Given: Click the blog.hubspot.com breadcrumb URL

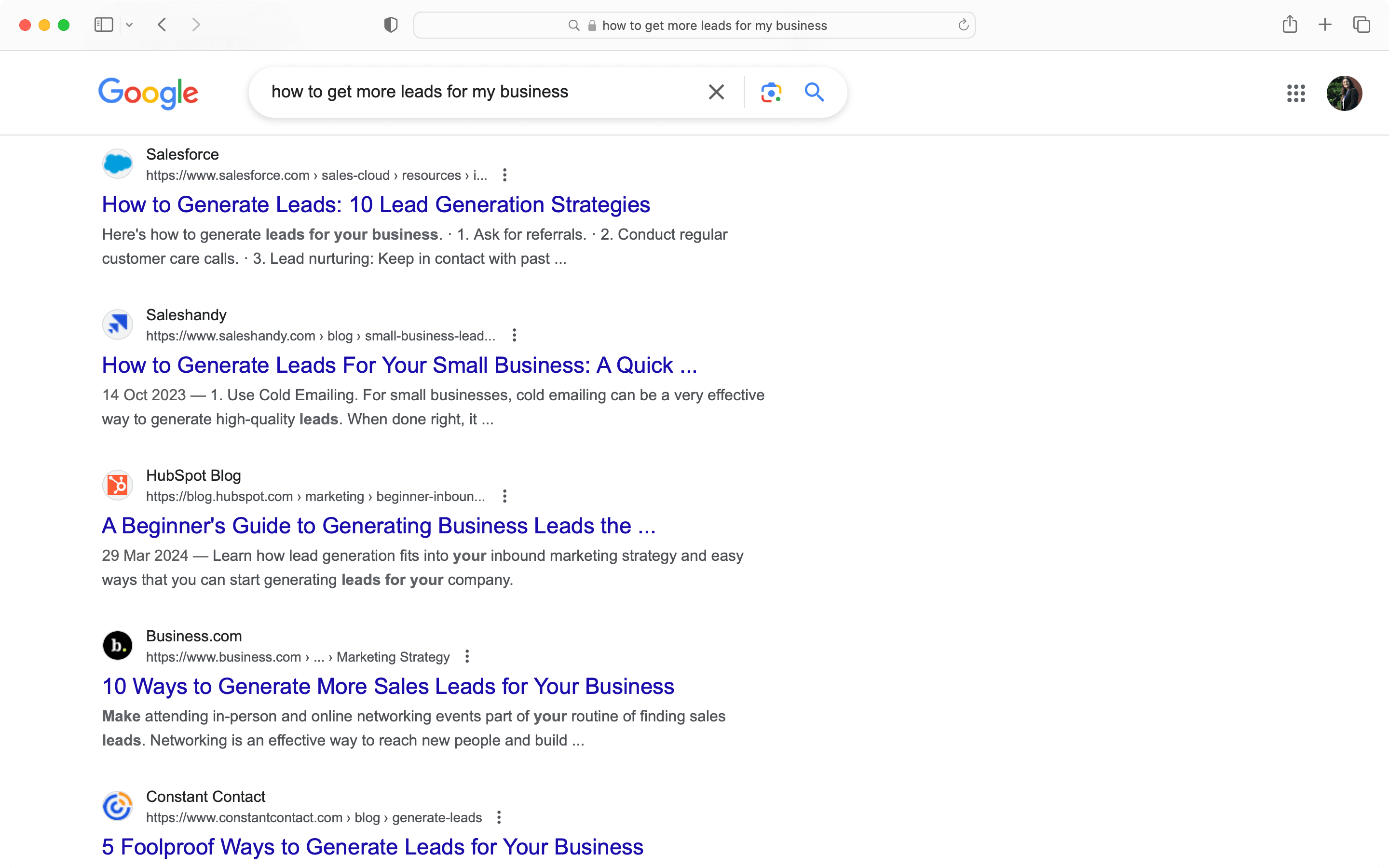Looking at the screenshot, I should (x=315, y=497).
